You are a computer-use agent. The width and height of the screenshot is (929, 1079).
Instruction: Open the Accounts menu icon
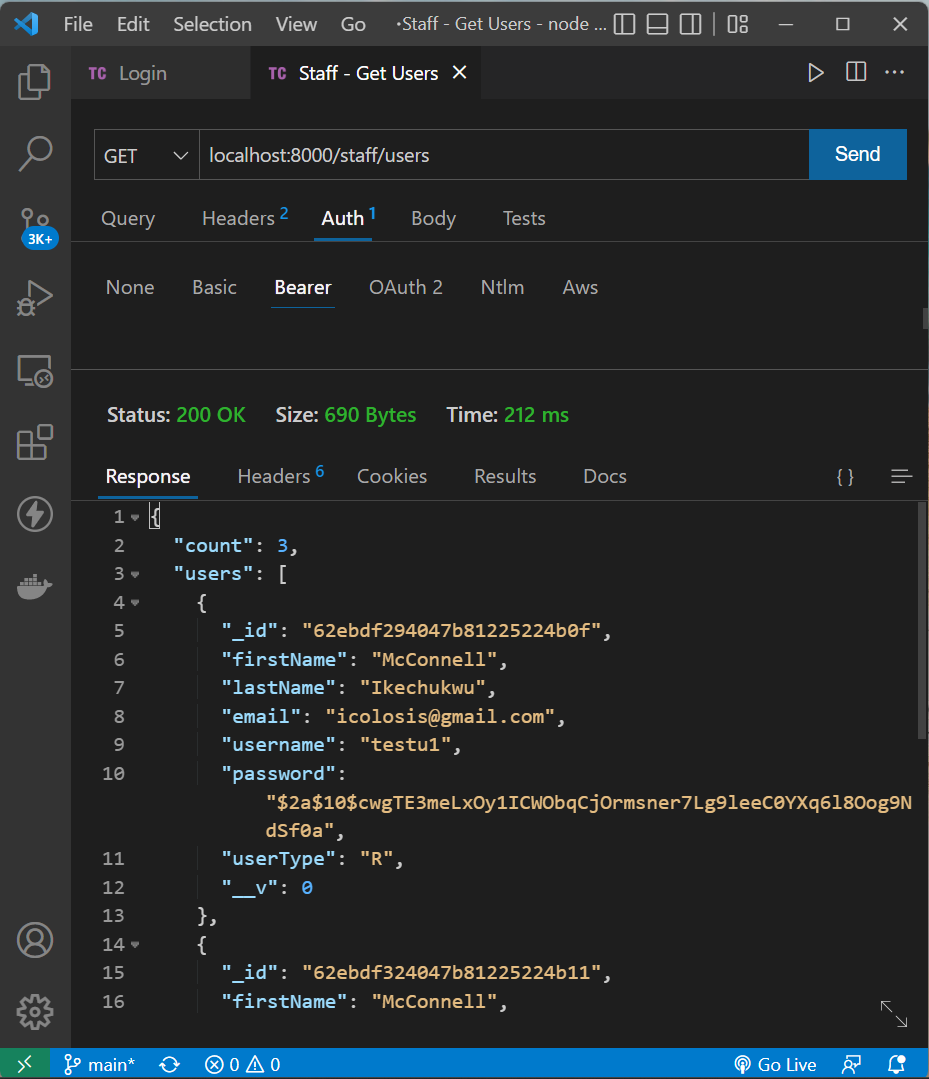(34, 940)
